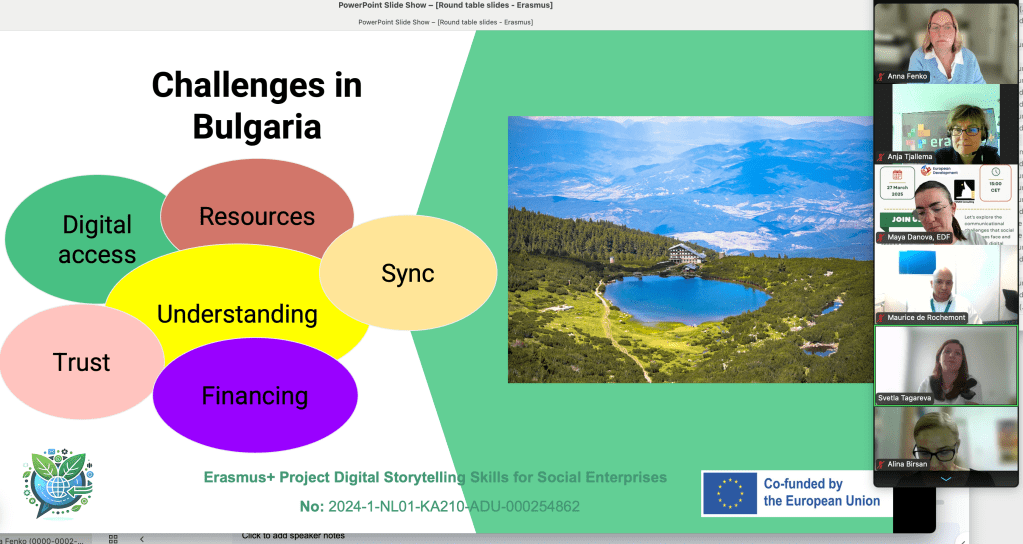Click the purple 'Financing' oval
This screenshot has height=544, width=1023.
coord(255,397)
